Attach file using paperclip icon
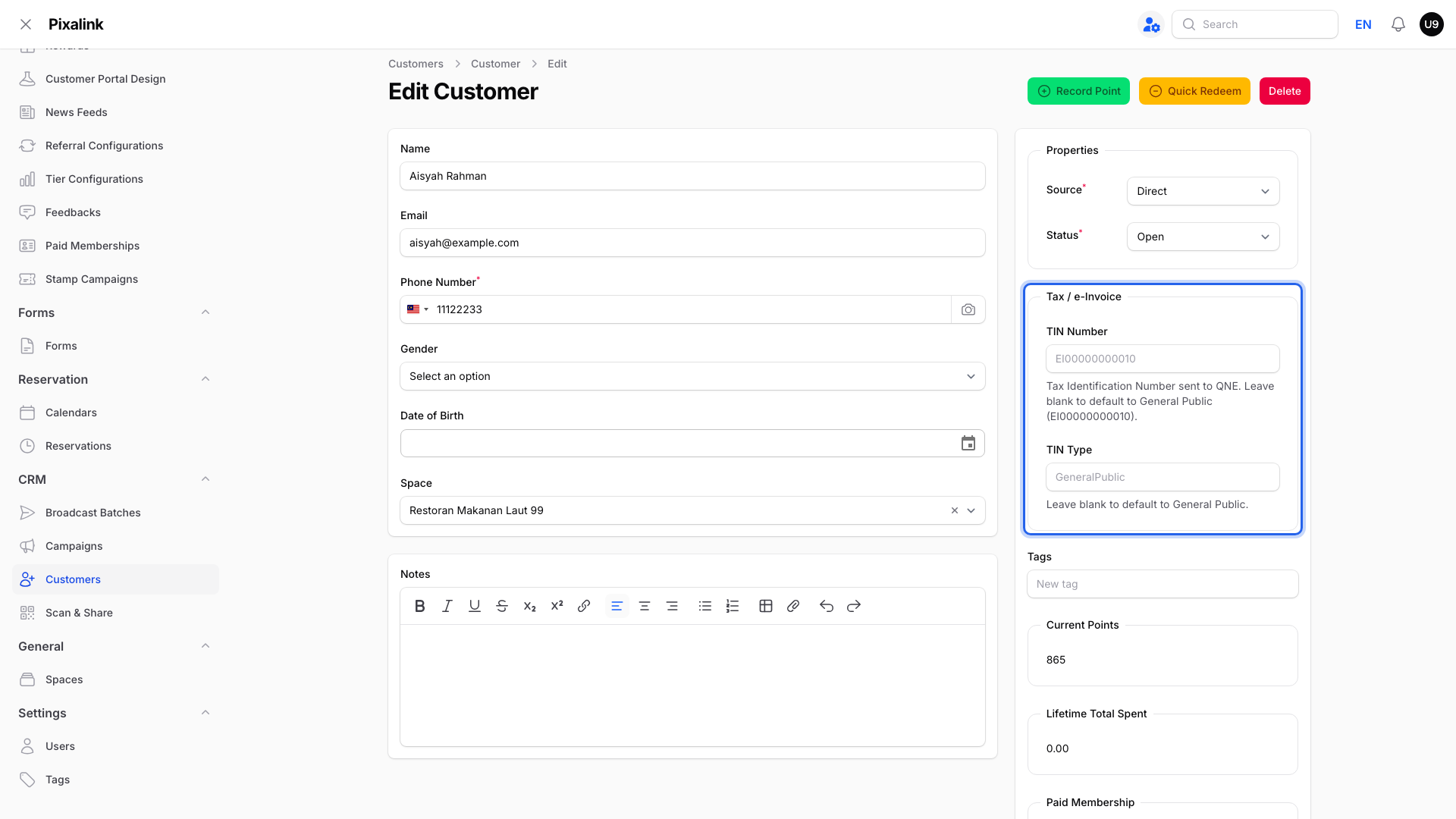1456x819 pixels. tap(793, 606)
